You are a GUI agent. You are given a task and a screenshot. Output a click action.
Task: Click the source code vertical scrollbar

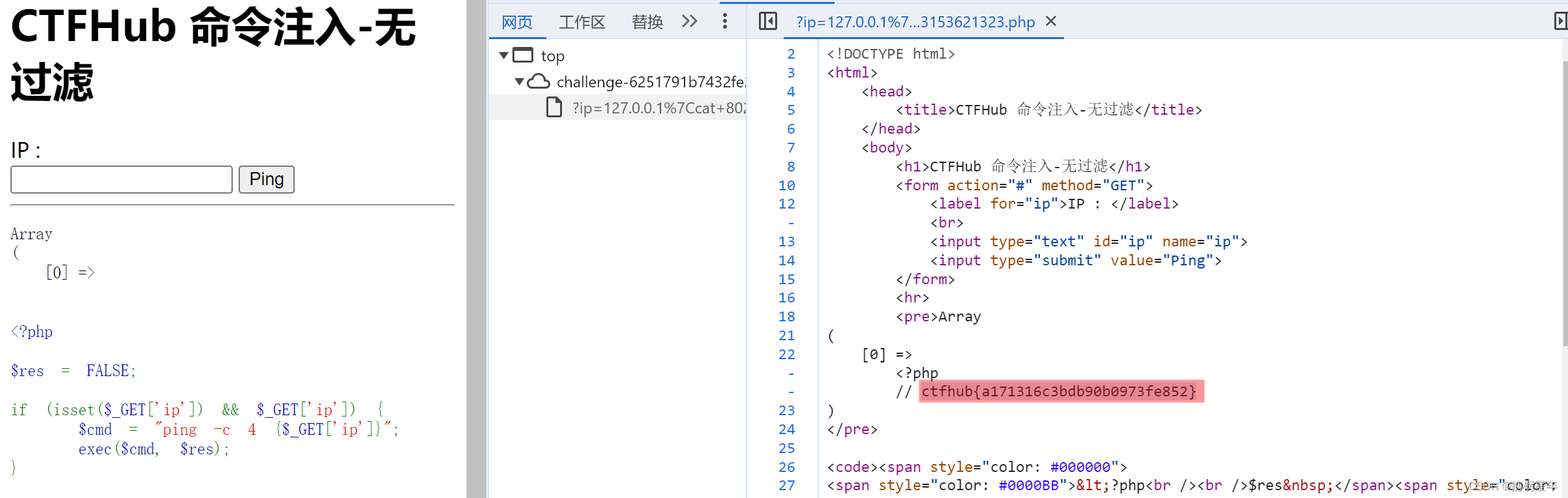[x=1565, y=205]
